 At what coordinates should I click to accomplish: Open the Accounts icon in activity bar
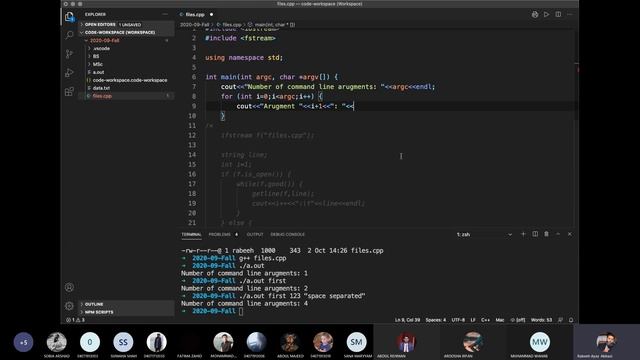[69, 287]
